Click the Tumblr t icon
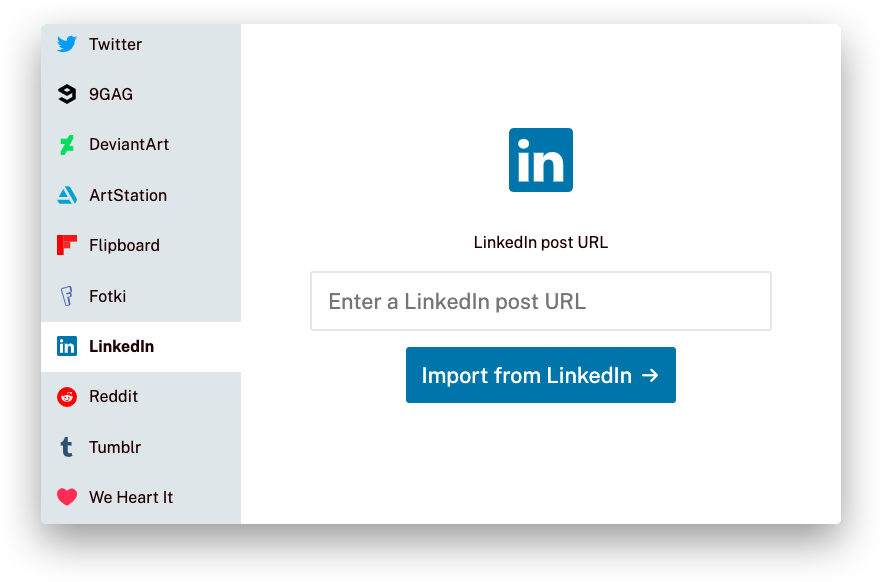Viewport: 882px width, 582px height. [x=66, y=447]
